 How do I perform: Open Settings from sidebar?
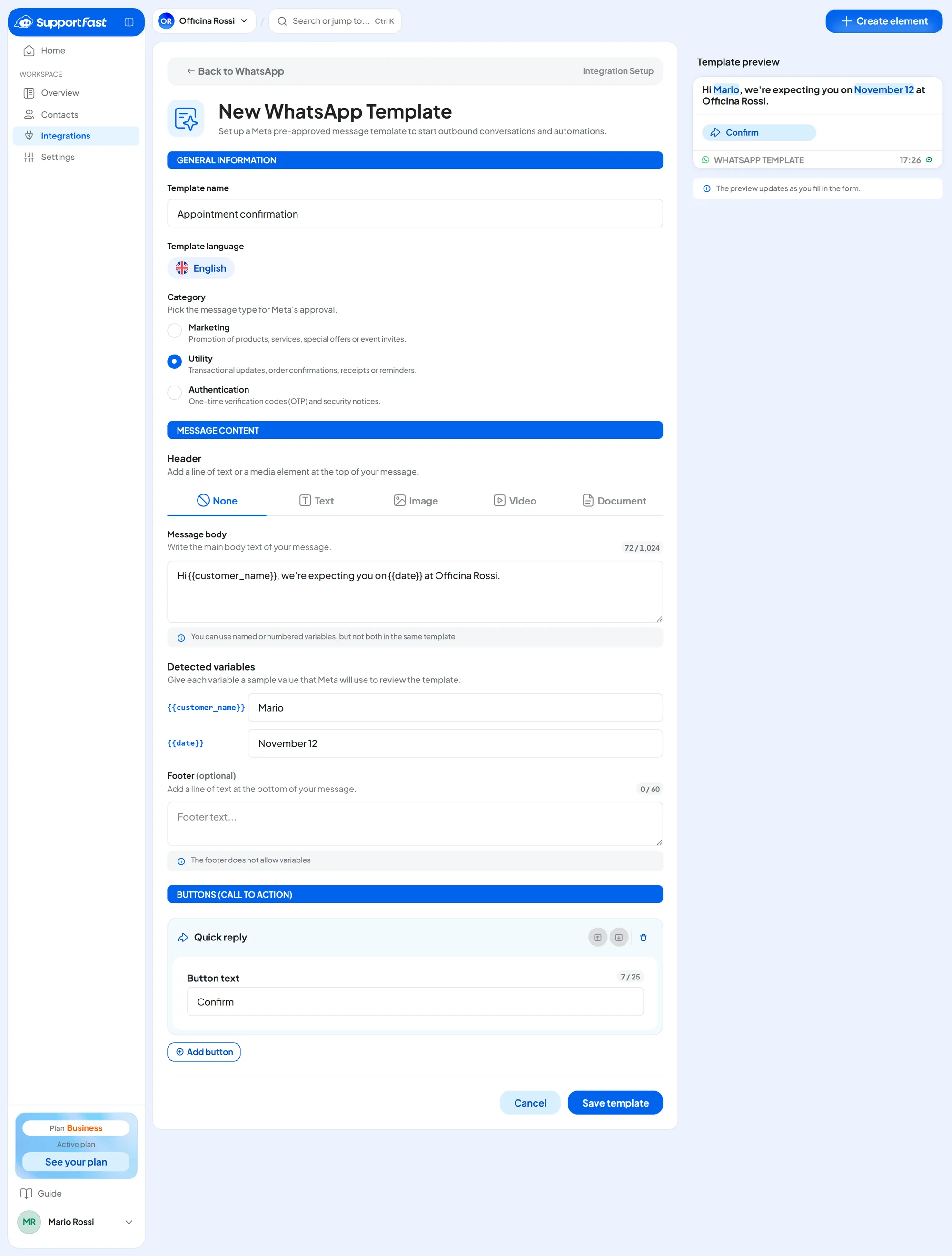coord(76,157)
